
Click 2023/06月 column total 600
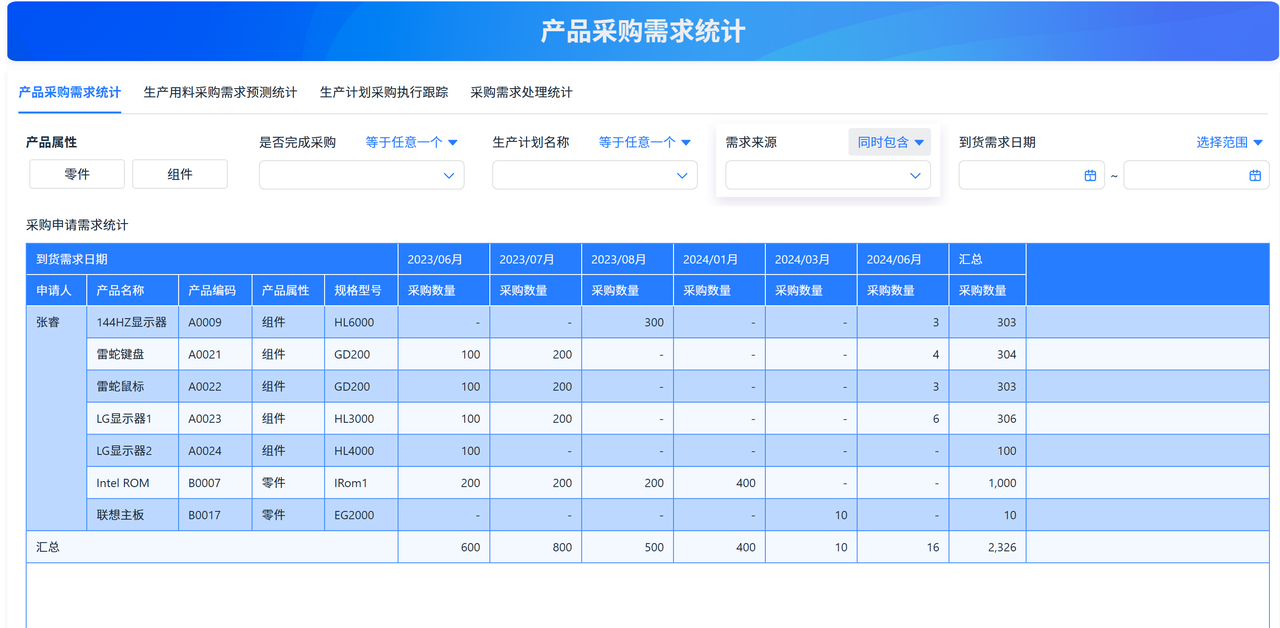[x=444, y=547]
